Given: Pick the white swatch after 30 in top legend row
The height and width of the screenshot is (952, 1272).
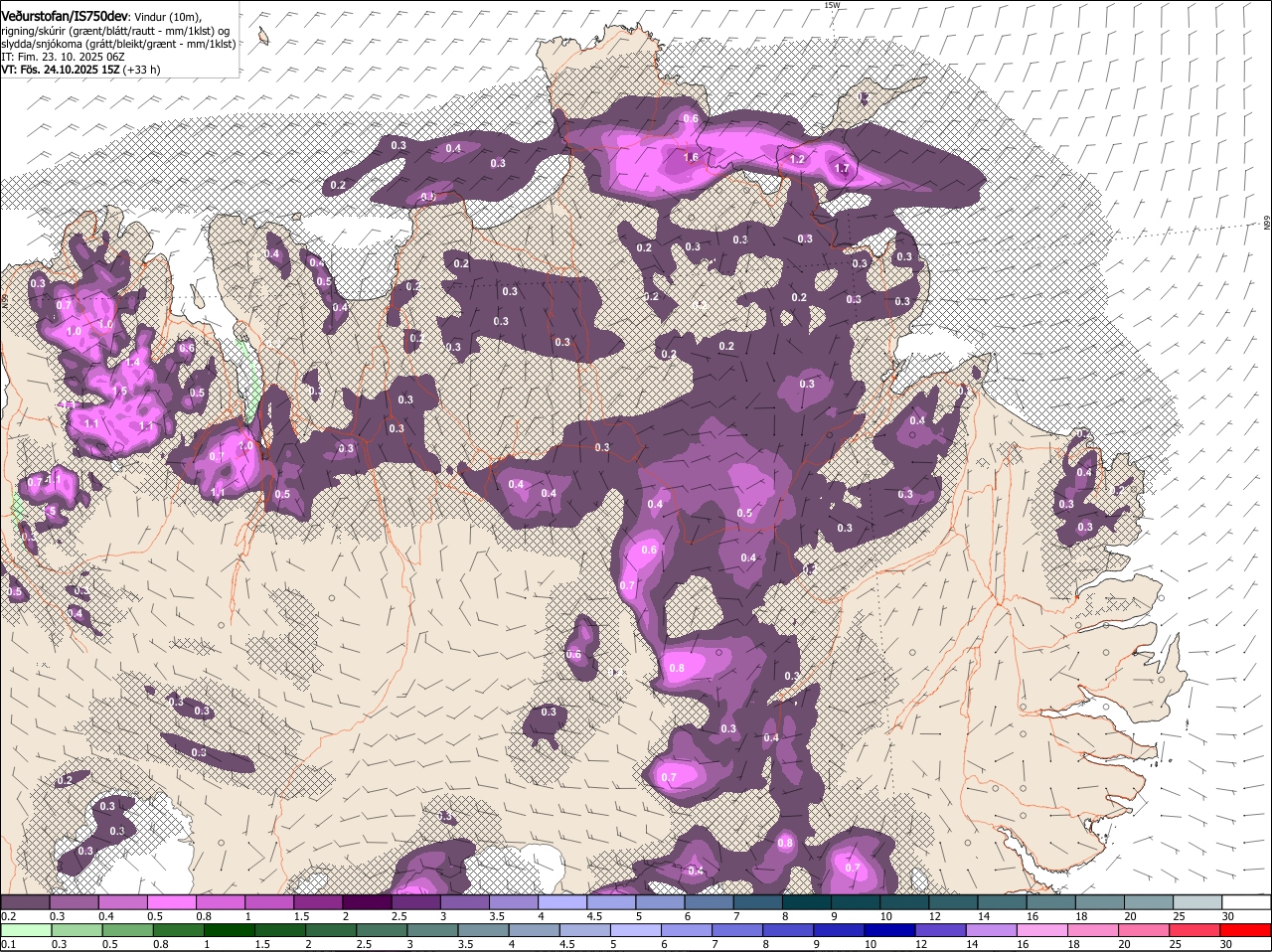Looking at the screenshot, I should coord(1247,901).
